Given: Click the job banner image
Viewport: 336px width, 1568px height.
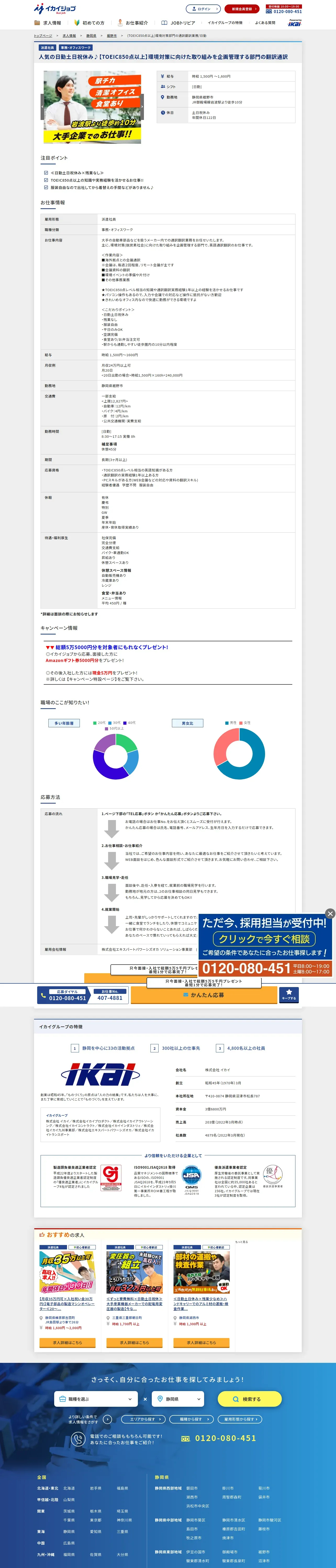Looking at the screenshot, I should pos(92,107).
